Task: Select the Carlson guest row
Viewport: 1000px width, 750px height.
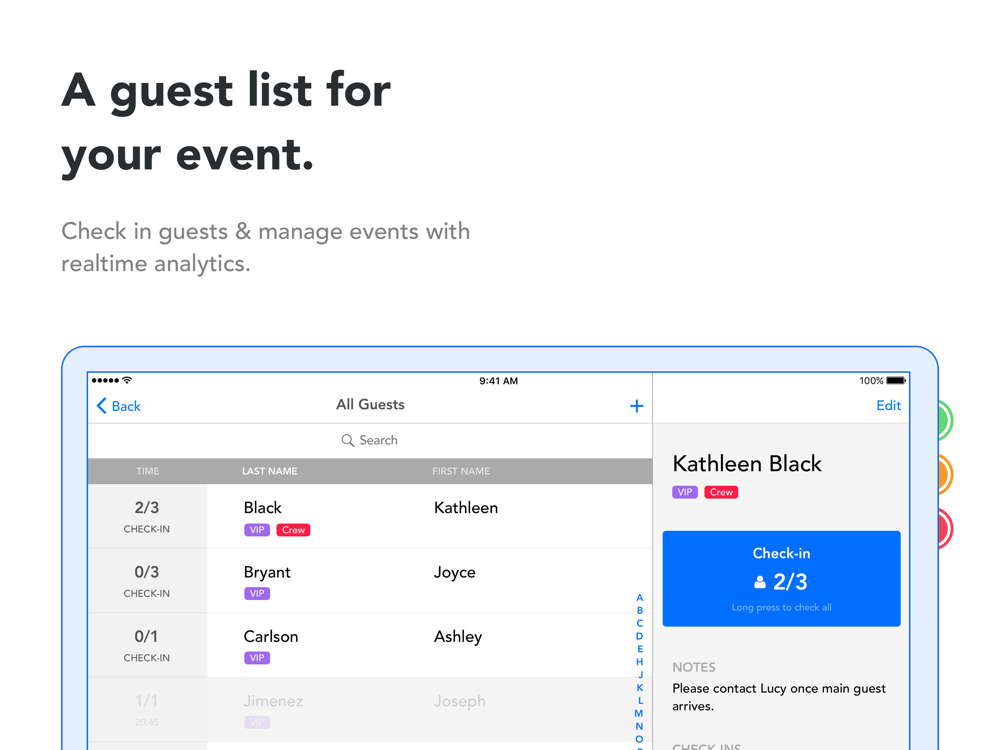Action: [370, 645]
